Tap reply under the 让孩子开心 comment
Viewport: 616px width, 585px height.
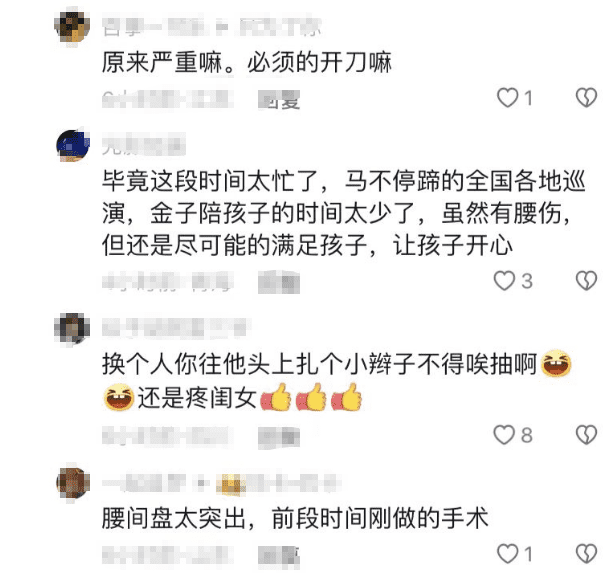click(x=279, y=282)
